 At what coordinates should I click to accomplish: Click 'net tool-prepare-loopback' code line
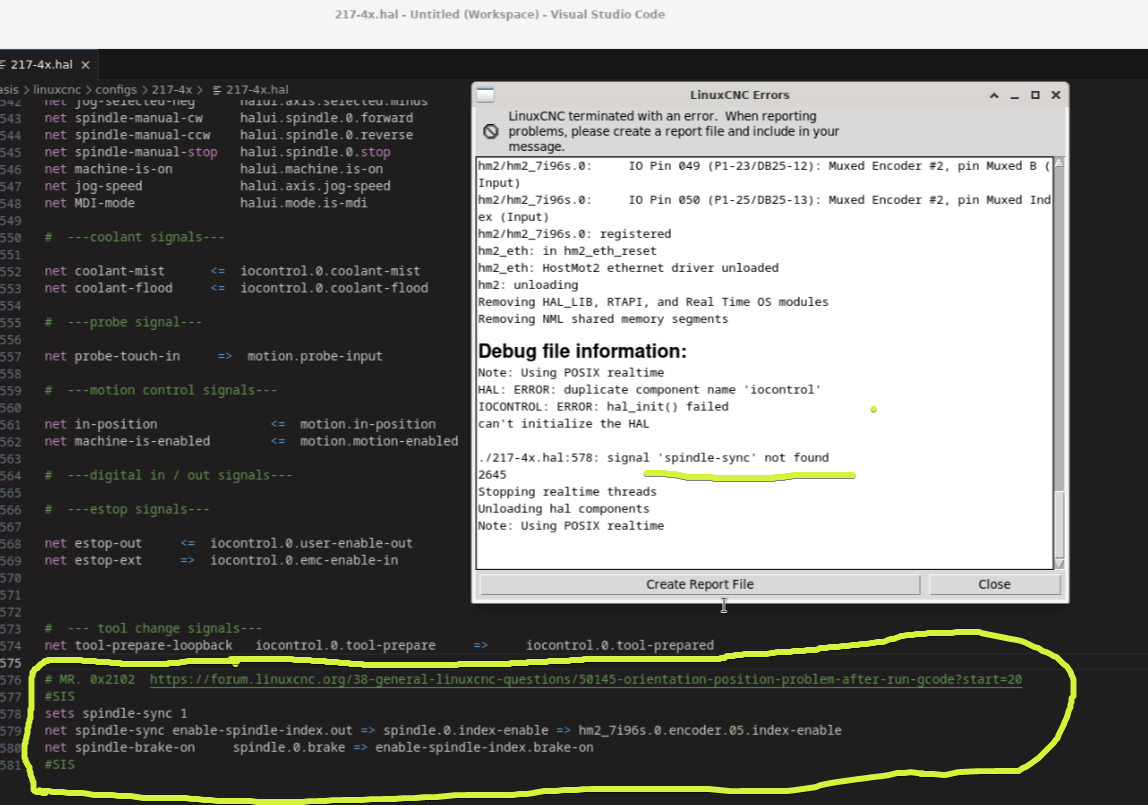(379, 645)
